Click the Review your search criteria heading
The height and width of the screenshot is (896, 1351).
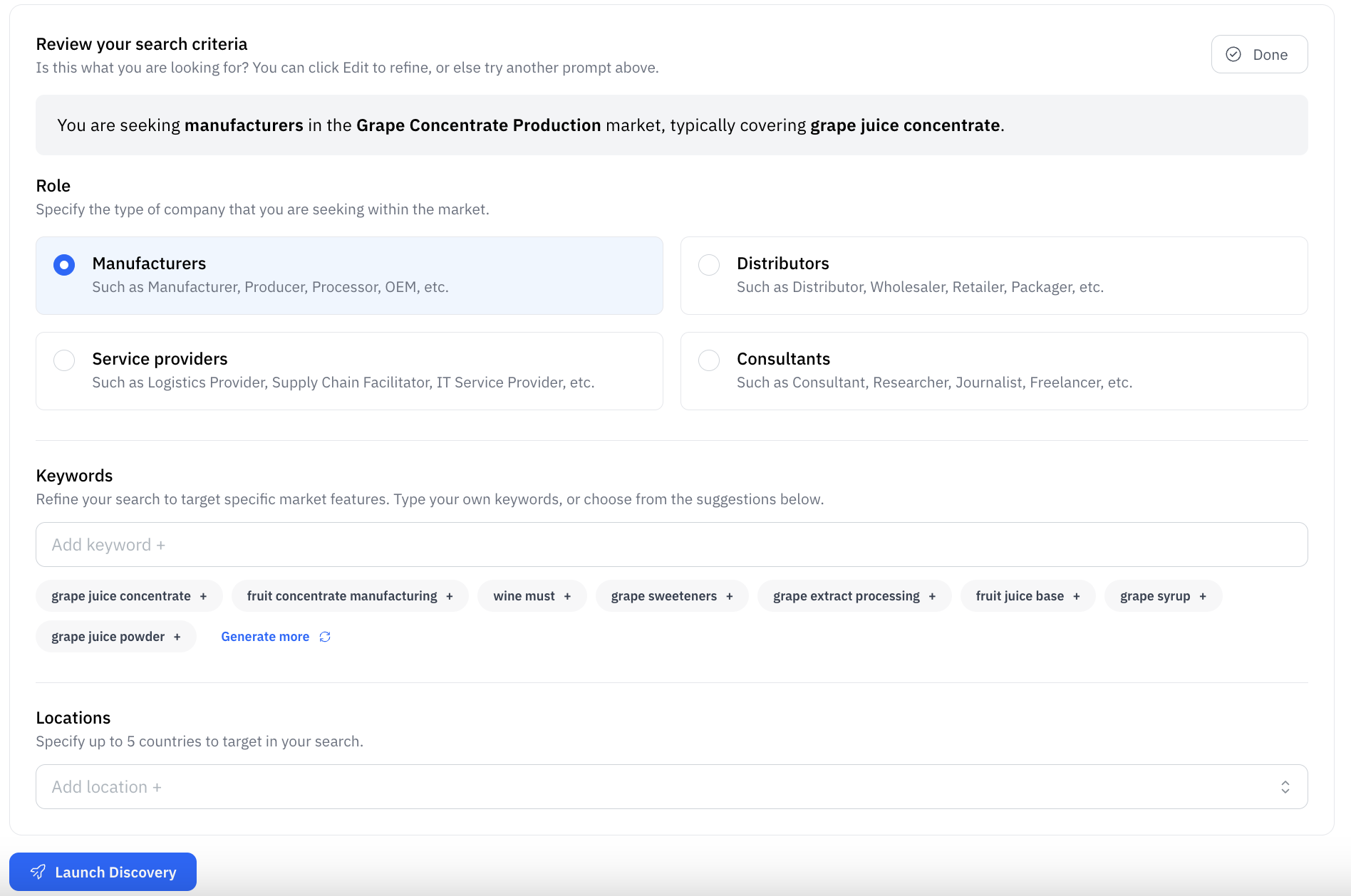142,44
